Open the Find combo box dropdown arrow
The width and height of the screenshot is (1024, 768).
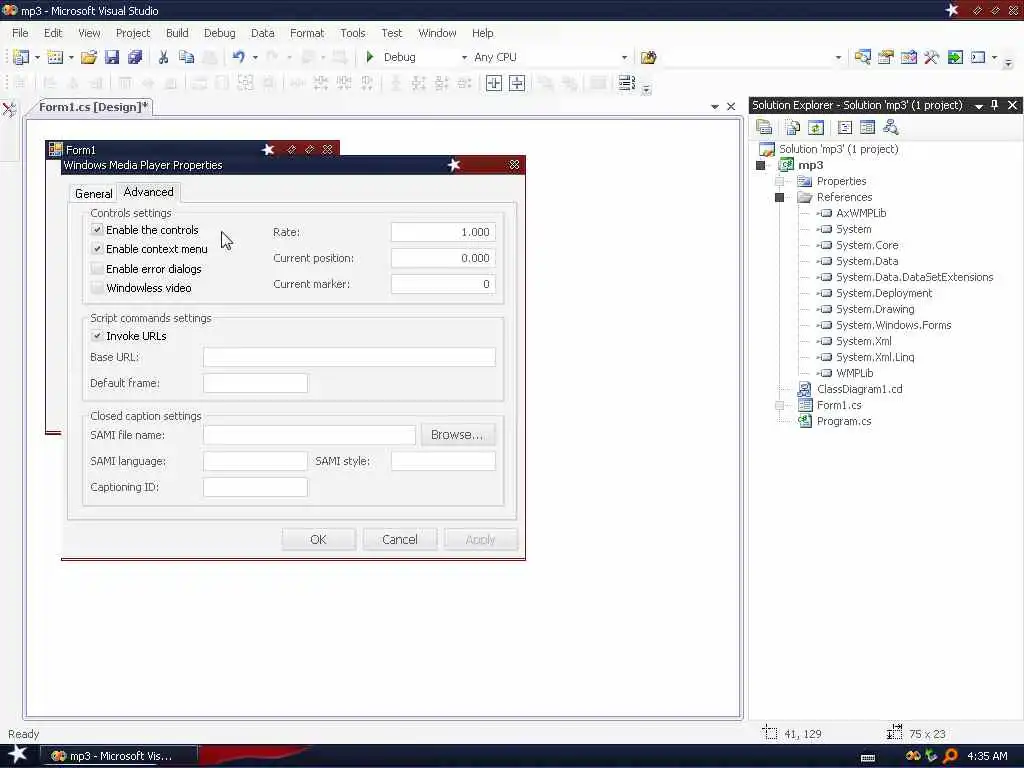839,57
